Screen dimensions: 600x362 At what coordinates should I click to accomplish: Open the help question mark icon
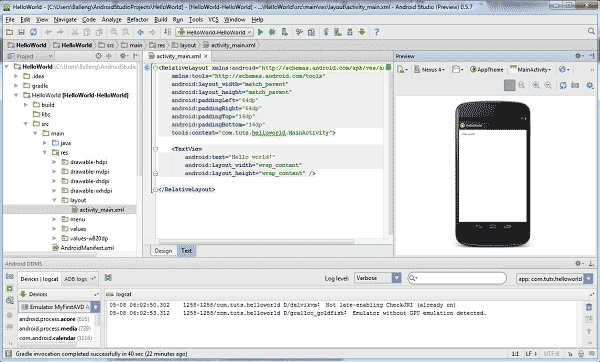click(x=377, y=32)
